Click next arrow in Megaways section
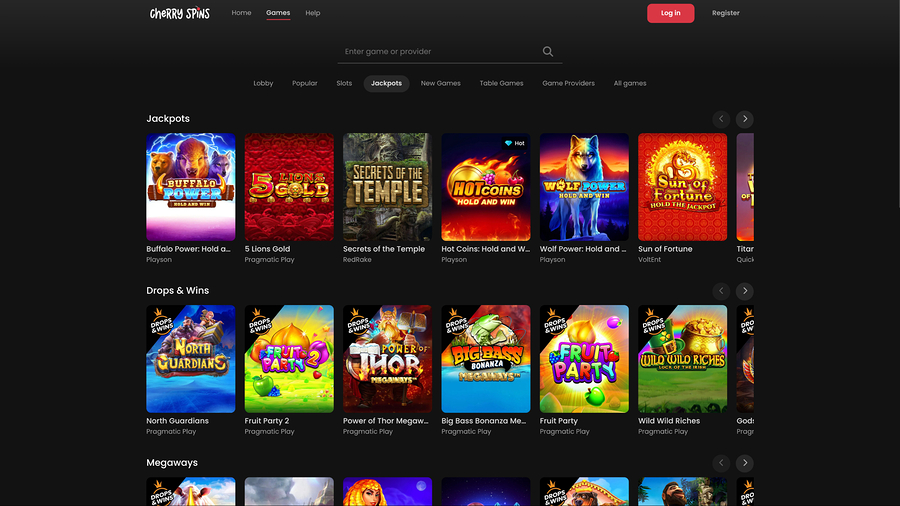 point(745,463)
